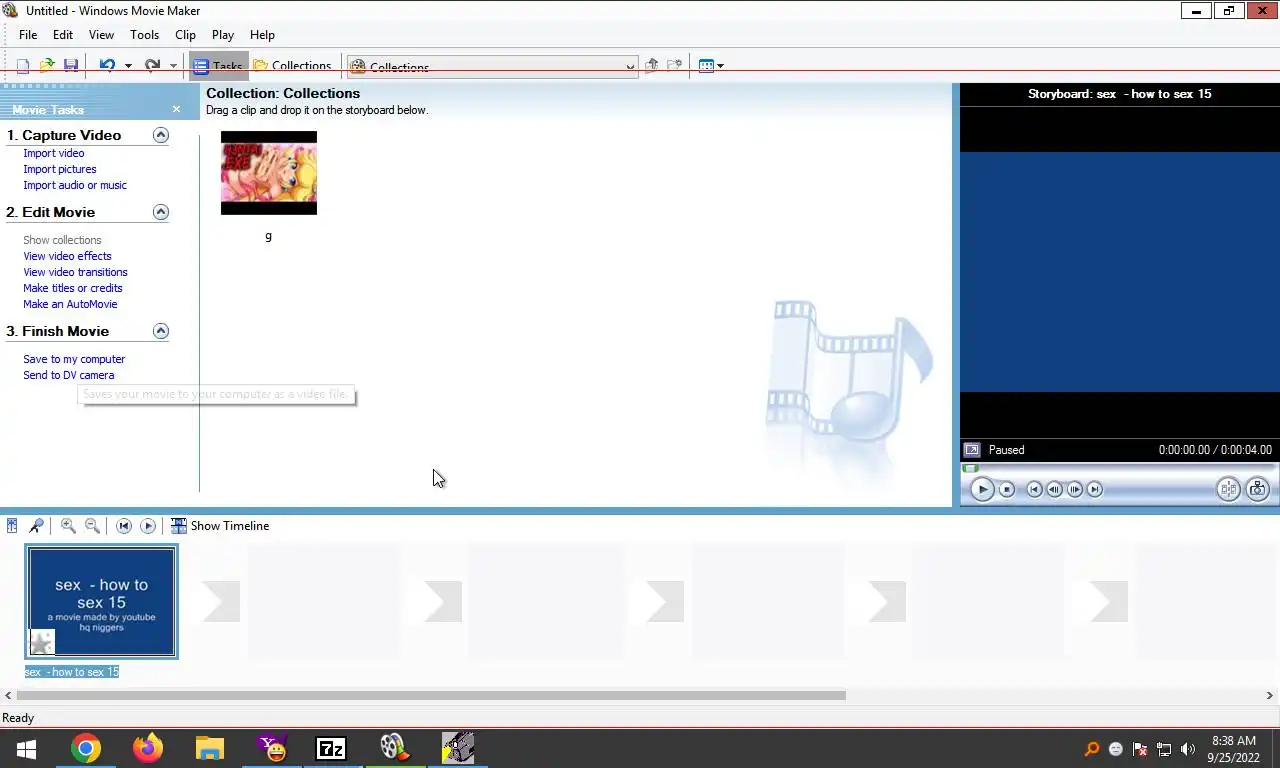Stop the preview playback

(1007, 489)
